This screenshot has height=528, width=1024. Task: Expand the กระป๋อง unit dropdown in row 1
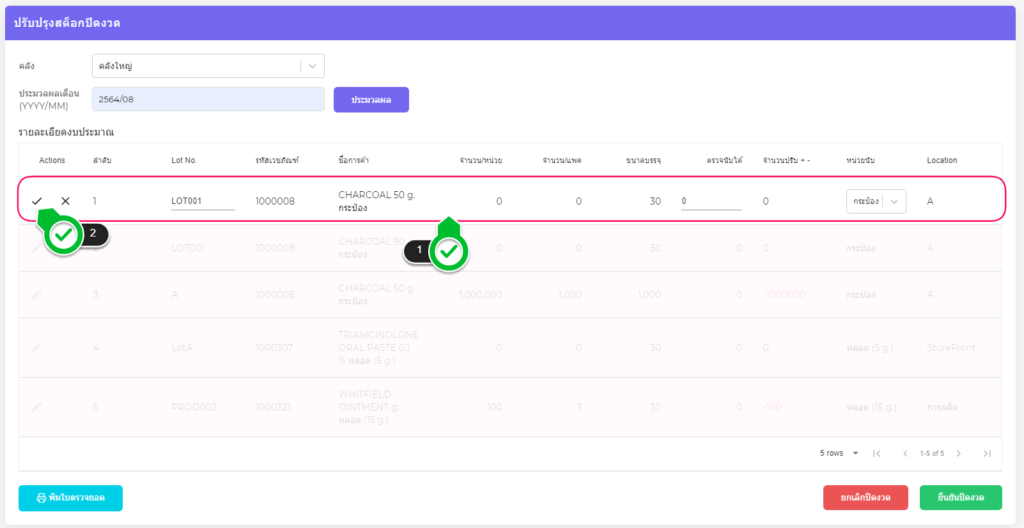pyautogui.click(x=894, y=201)
